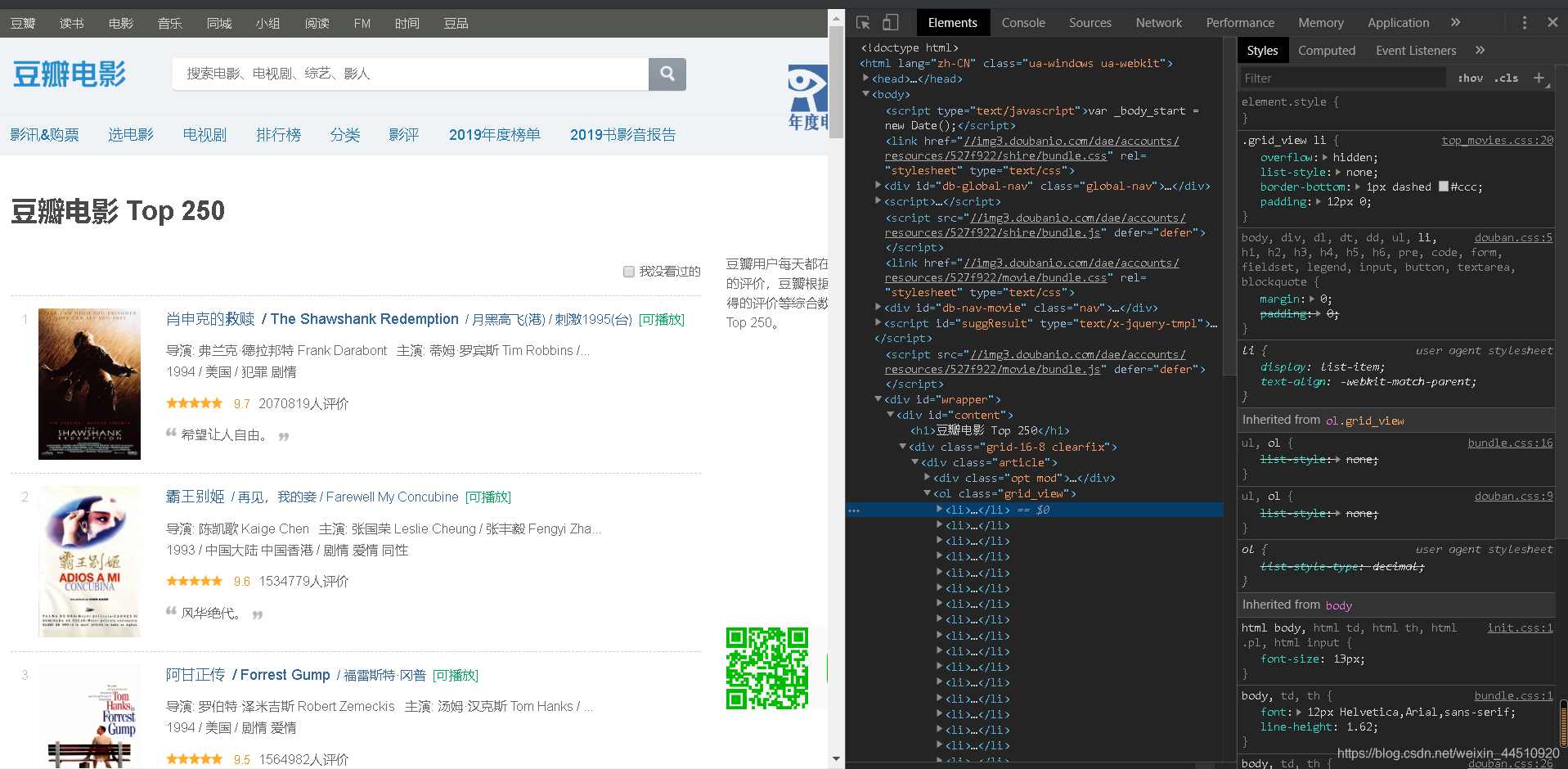1568x769 pixels.
Task: Add new style rule plus icon
Action: 1539,79
